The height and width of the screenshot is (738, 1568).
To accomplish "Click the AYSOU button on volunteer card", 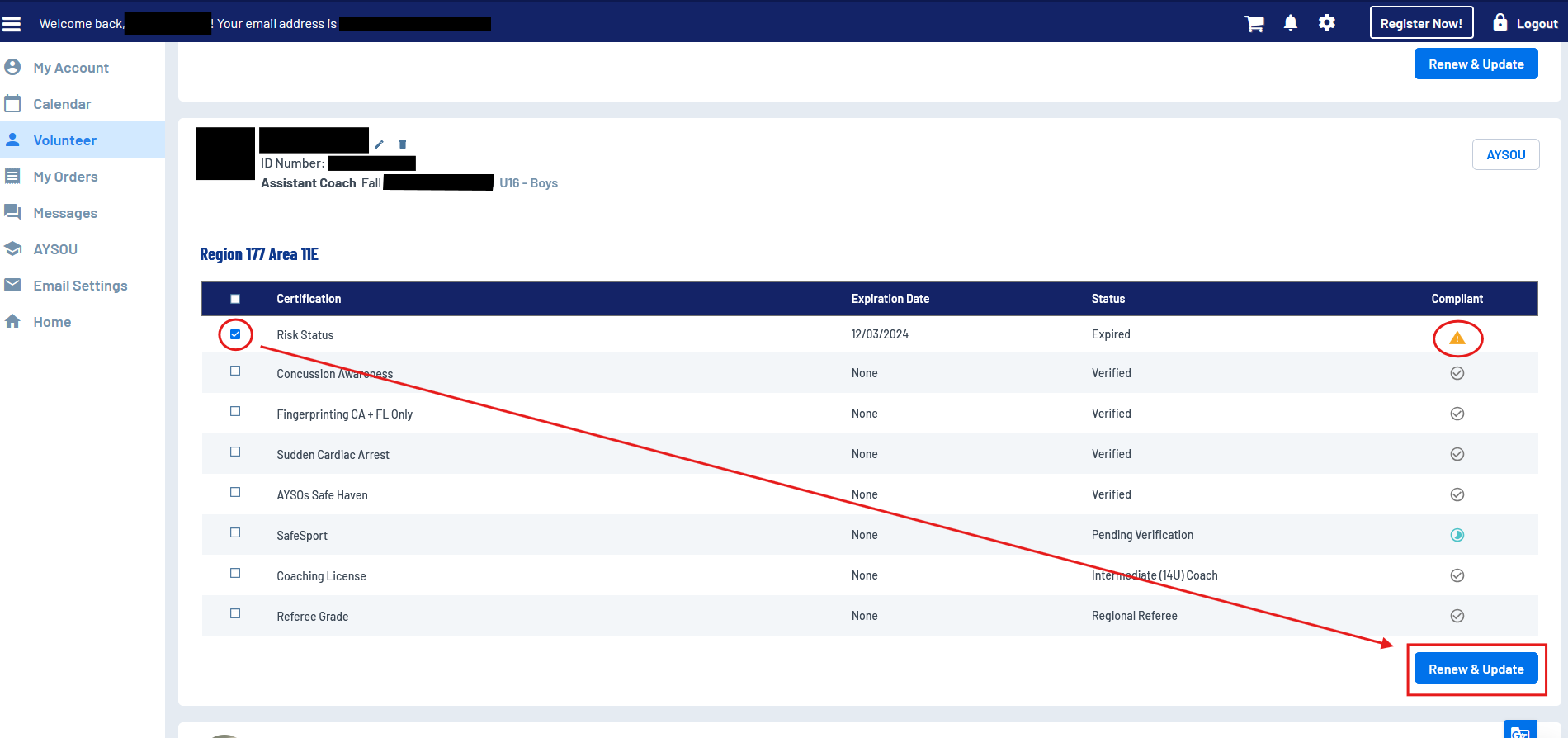I will [1505, 154].
